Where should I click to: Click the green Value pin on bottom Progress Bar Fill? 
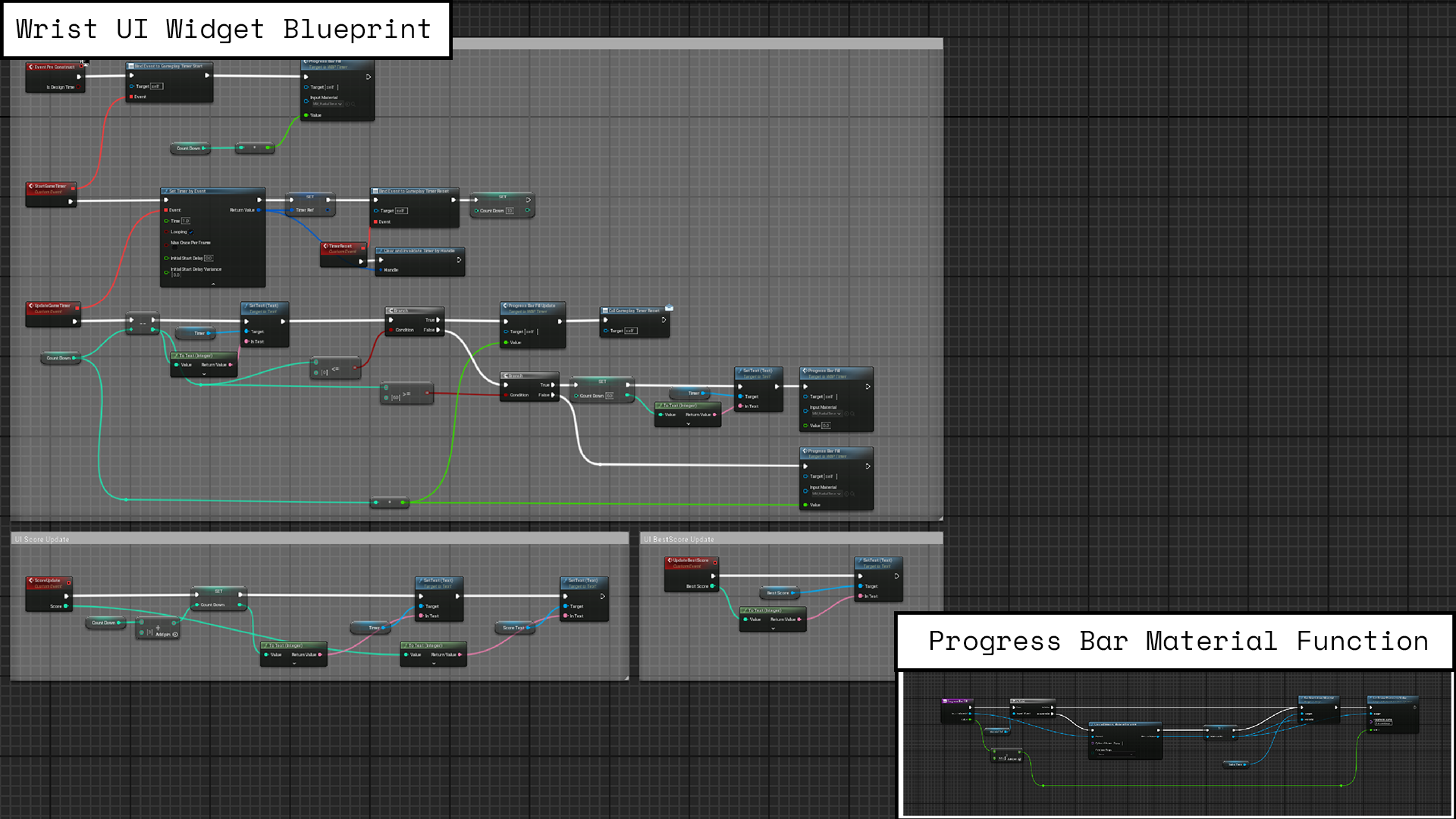coord(805,504)
